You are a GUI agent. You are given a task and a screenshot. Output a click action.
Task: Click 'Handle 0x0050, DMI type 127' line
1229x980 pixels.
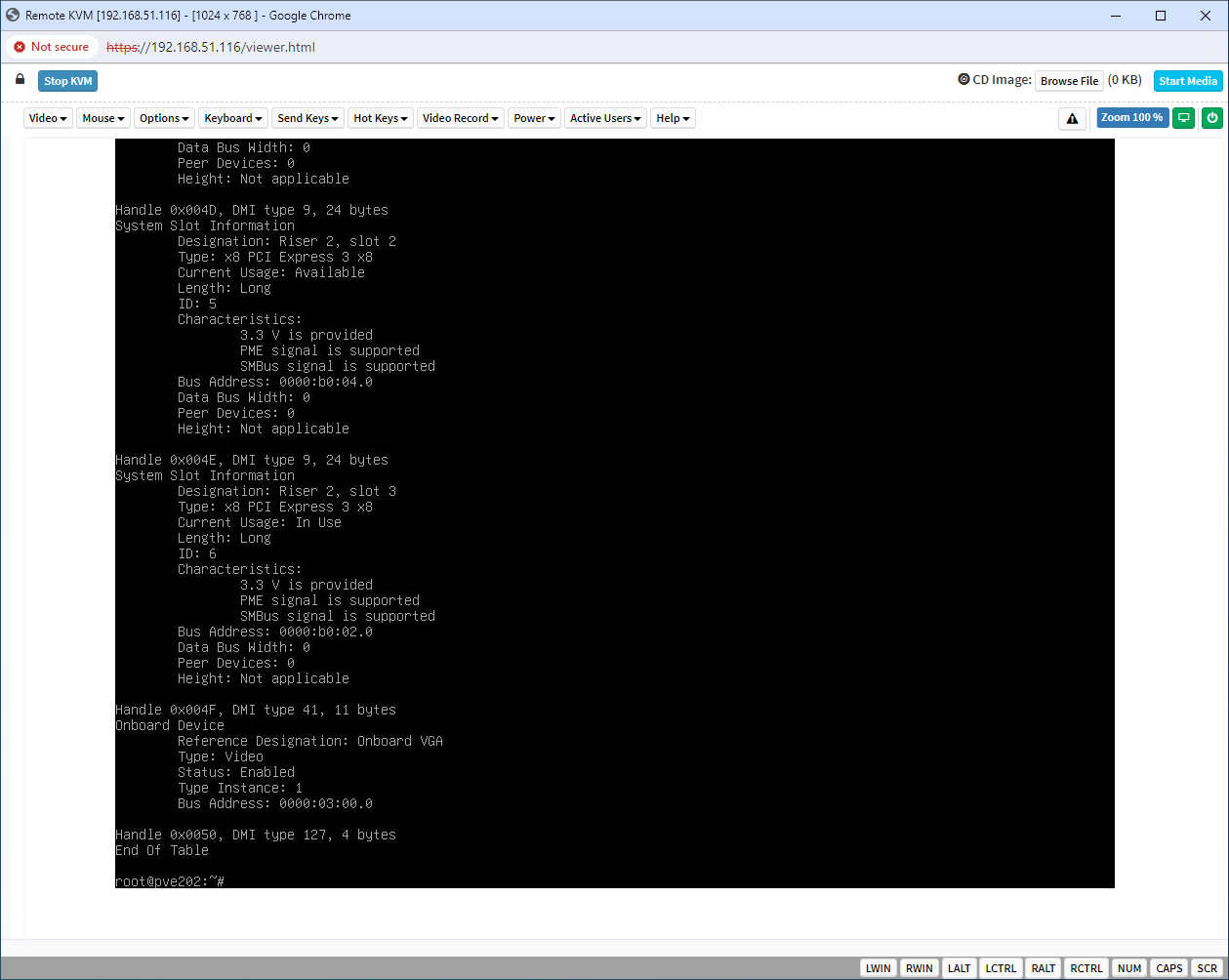click(256, 835)
